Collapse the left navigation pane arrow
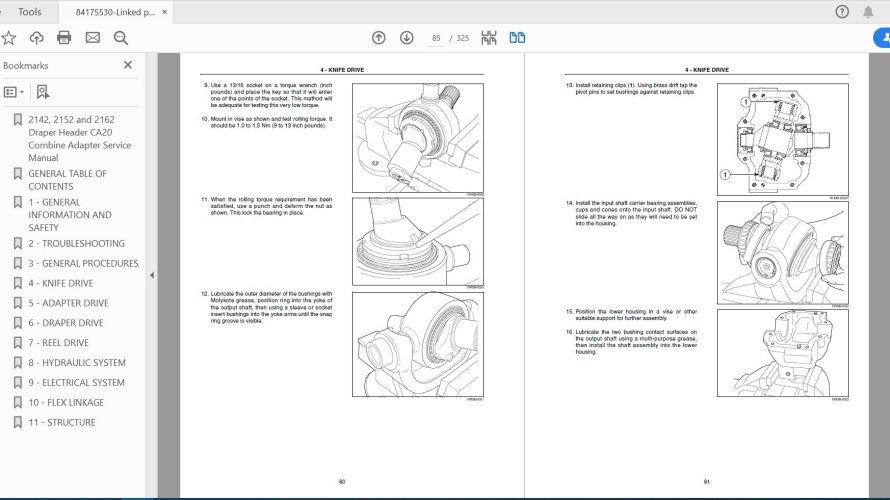Viewport: 890px width, 500px height. point(152,275)
